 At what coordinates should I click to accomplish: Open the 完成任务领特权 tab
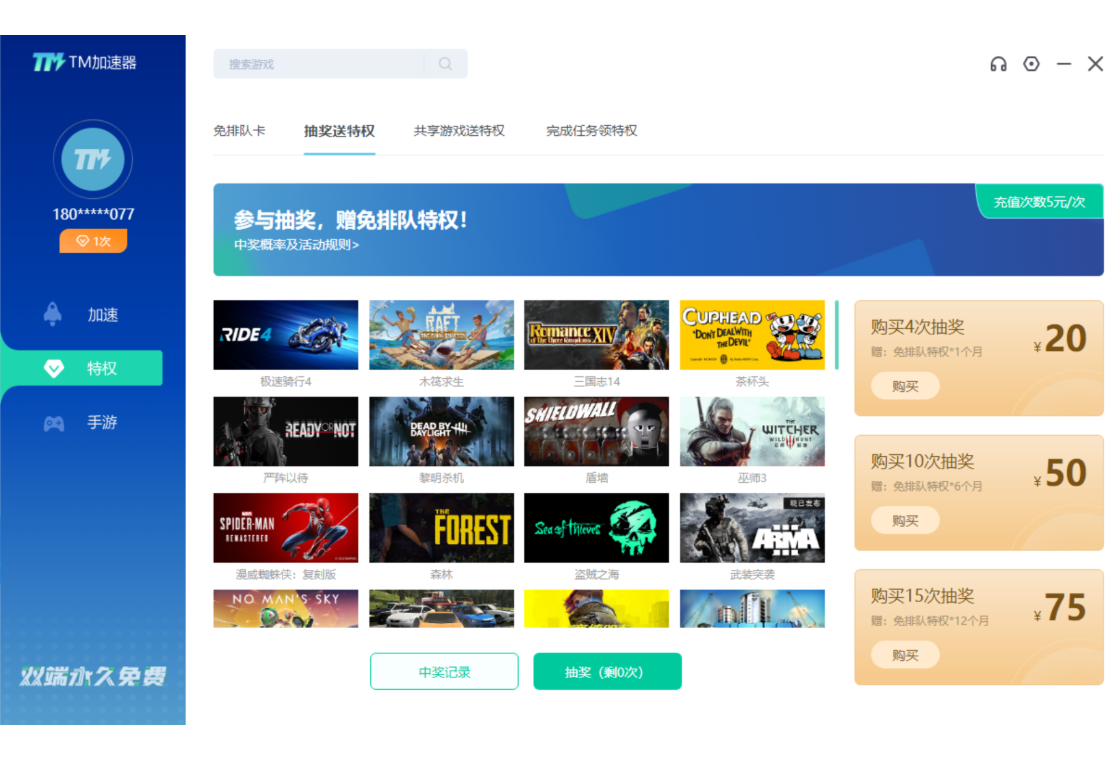pos(591,131)
